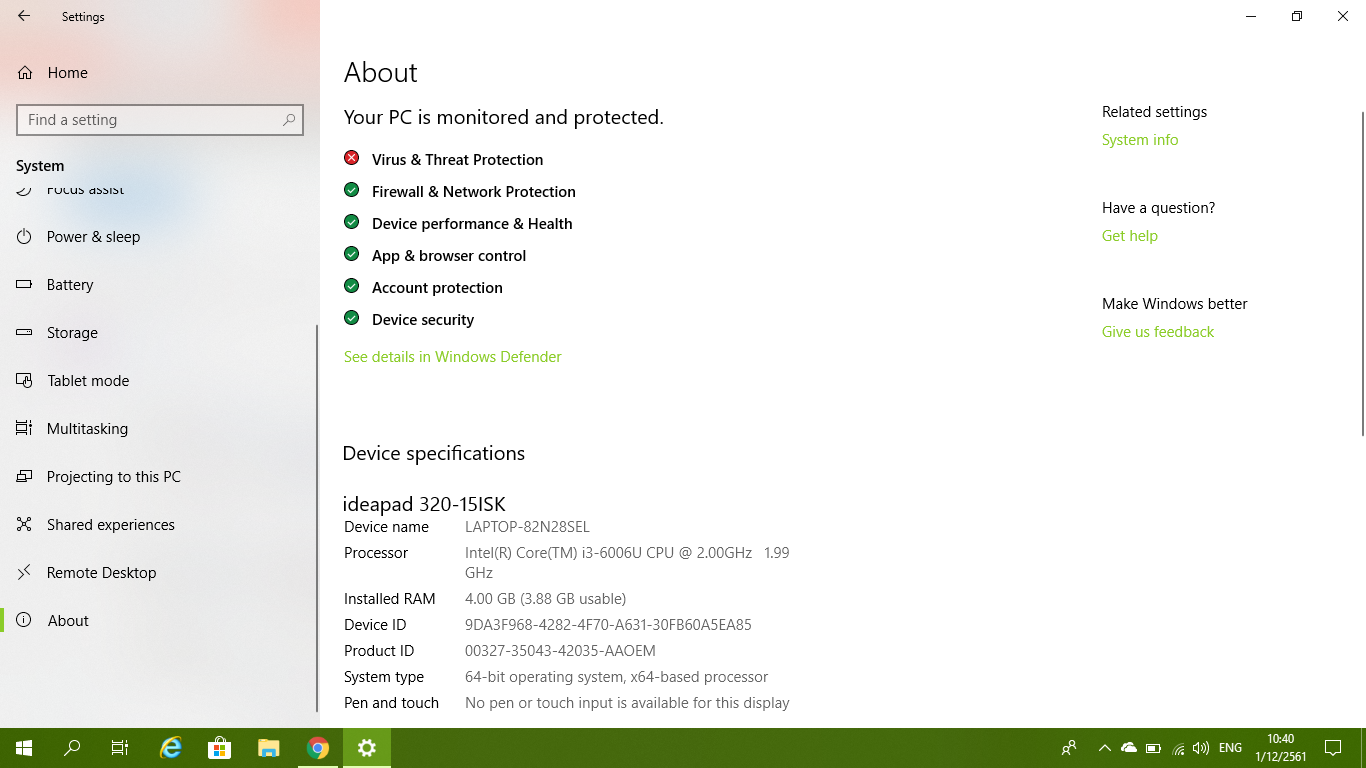Open See details in Windows Defender link
Image resolution: width=1366 pixels, height=768 pixels.
tap(453, 356)
